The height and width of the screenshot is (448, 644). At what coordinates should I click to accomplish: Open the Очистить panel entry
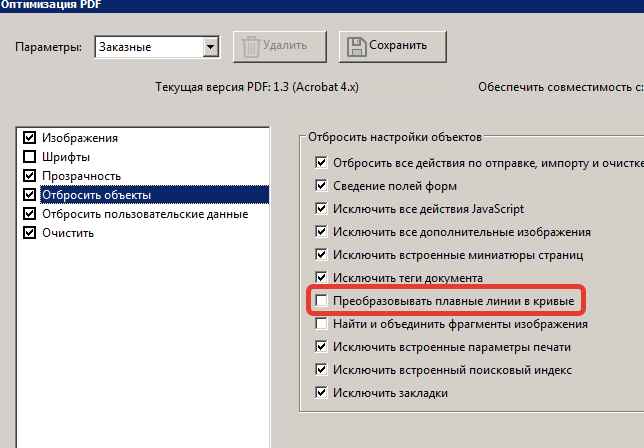[x=68, y=233]
